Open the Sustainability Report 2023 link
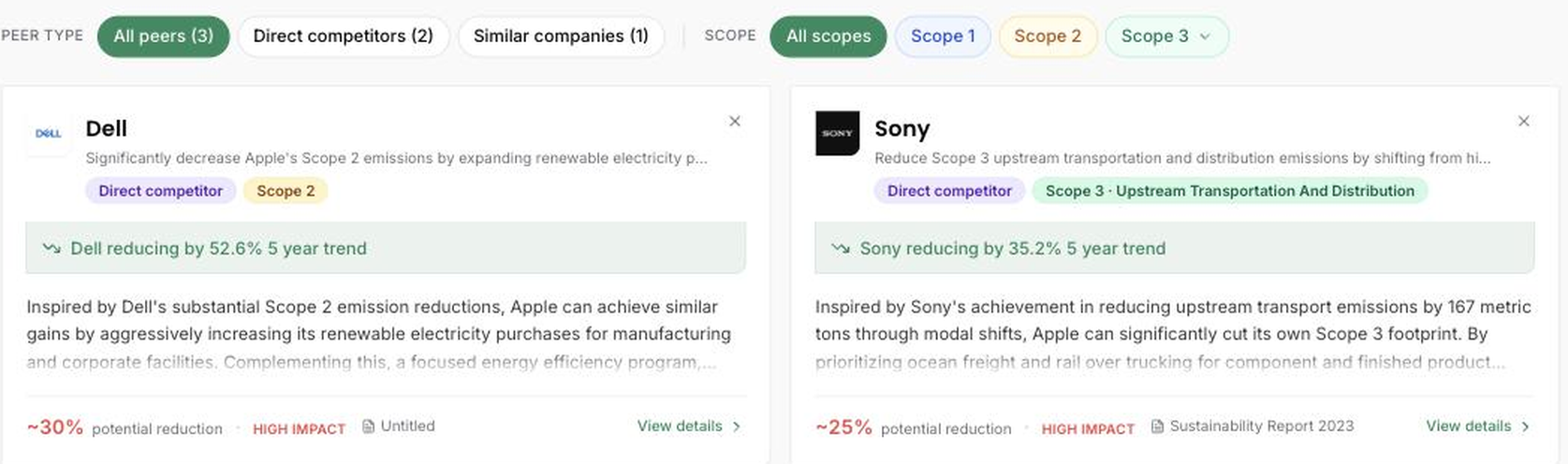1568x464 pixels. pos(1262,427)
